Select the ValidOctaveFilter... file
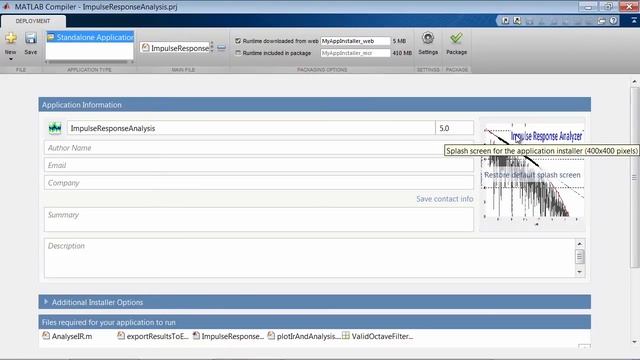Image resolution: width=640 pixels, height=360 pixels. 378,336
